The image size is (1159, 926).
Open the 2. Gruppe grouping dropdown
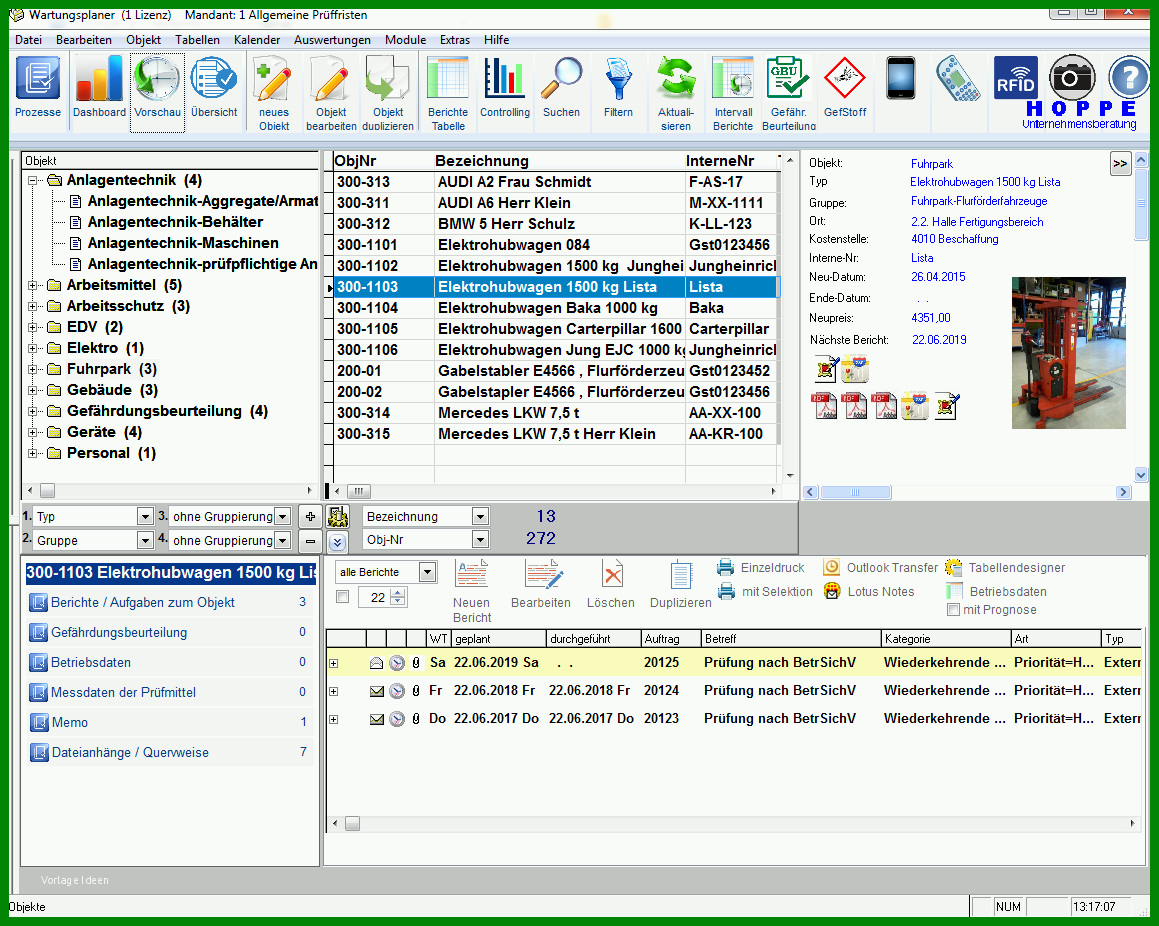pyautogui.click(x=145, y=540)
